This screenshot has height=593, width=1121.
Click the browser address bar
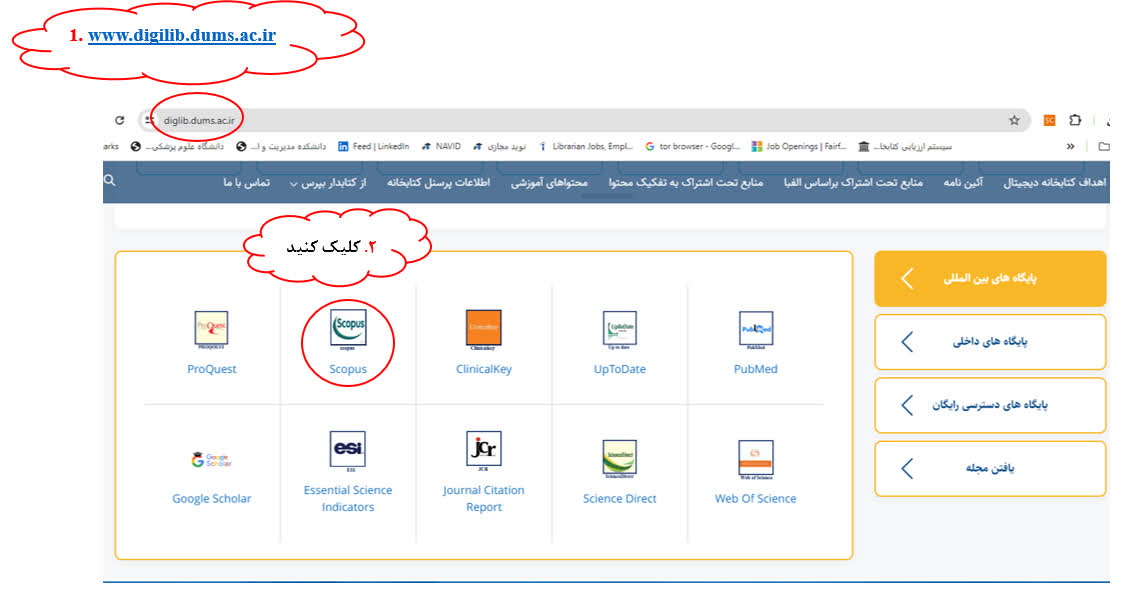(x=600, y=120)
